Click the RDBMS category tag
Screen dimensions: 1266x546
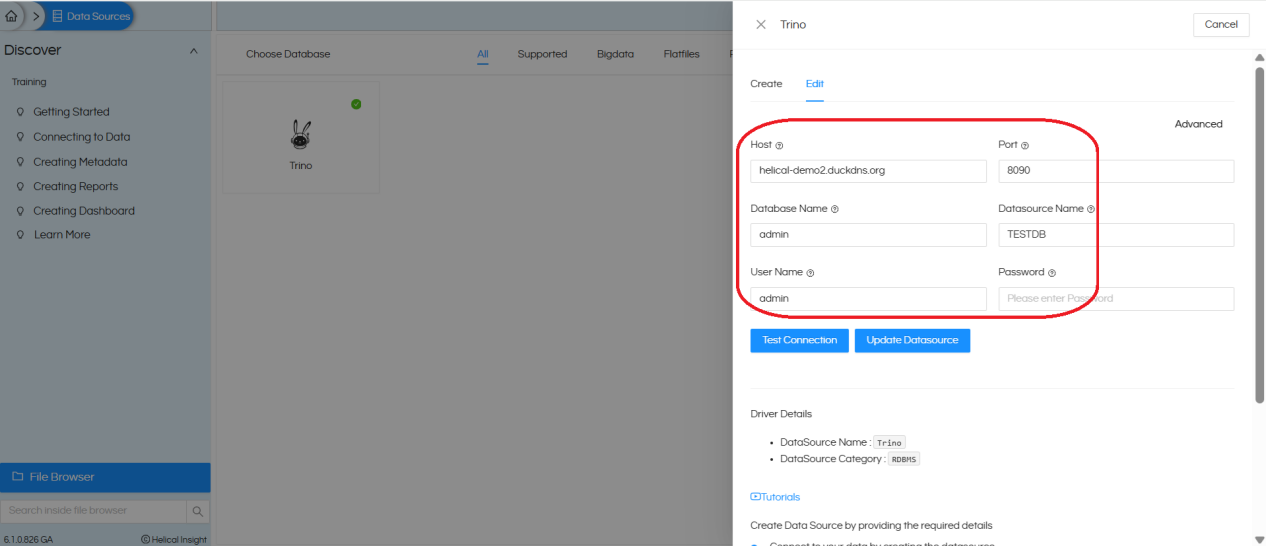click(x=904, y=460)
